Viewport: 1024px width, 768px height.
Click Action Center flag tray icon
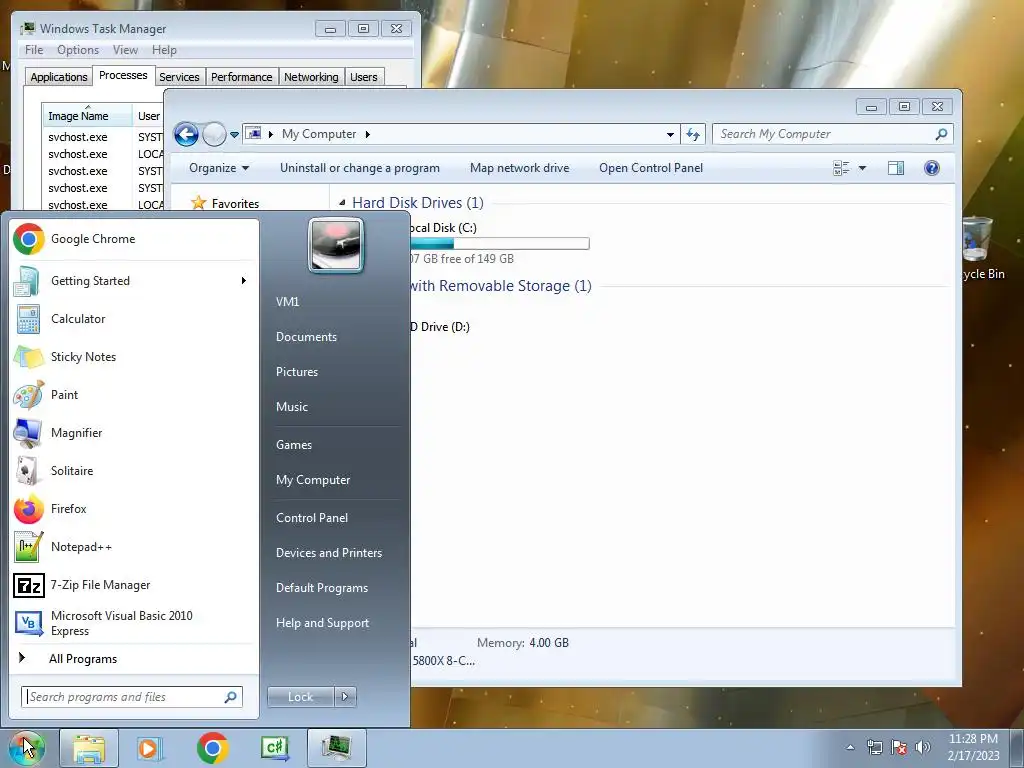[x=899, y=748]
